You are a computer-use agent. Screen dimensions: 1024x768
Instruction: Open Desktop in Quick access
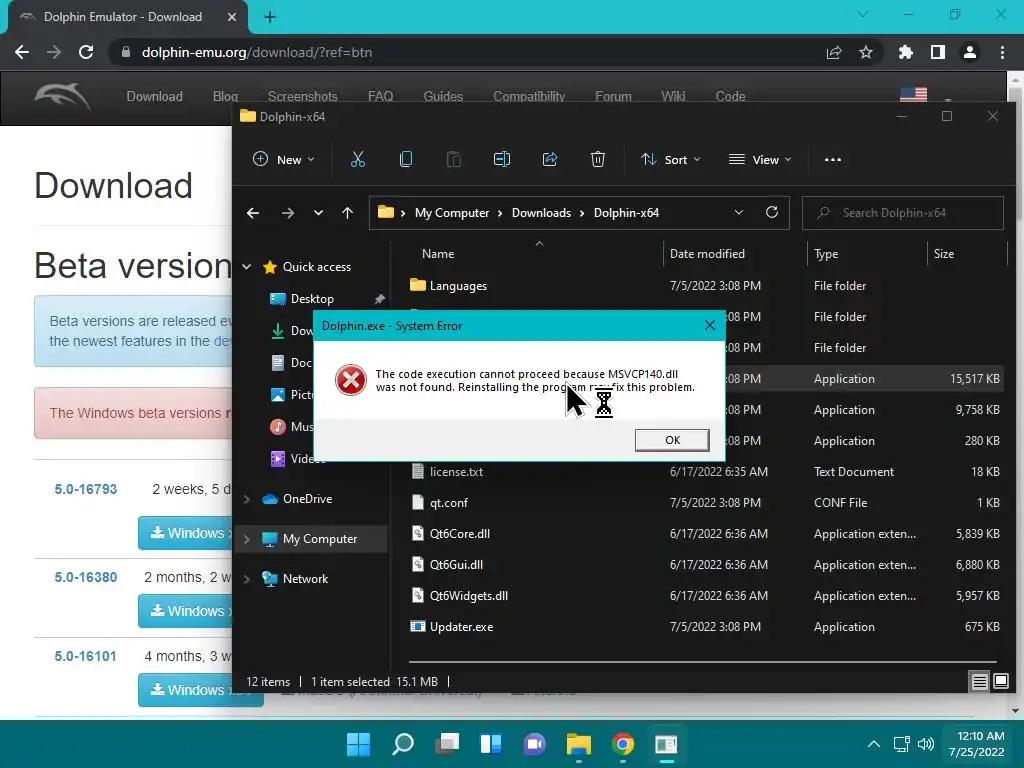click(x=312, y=298)
